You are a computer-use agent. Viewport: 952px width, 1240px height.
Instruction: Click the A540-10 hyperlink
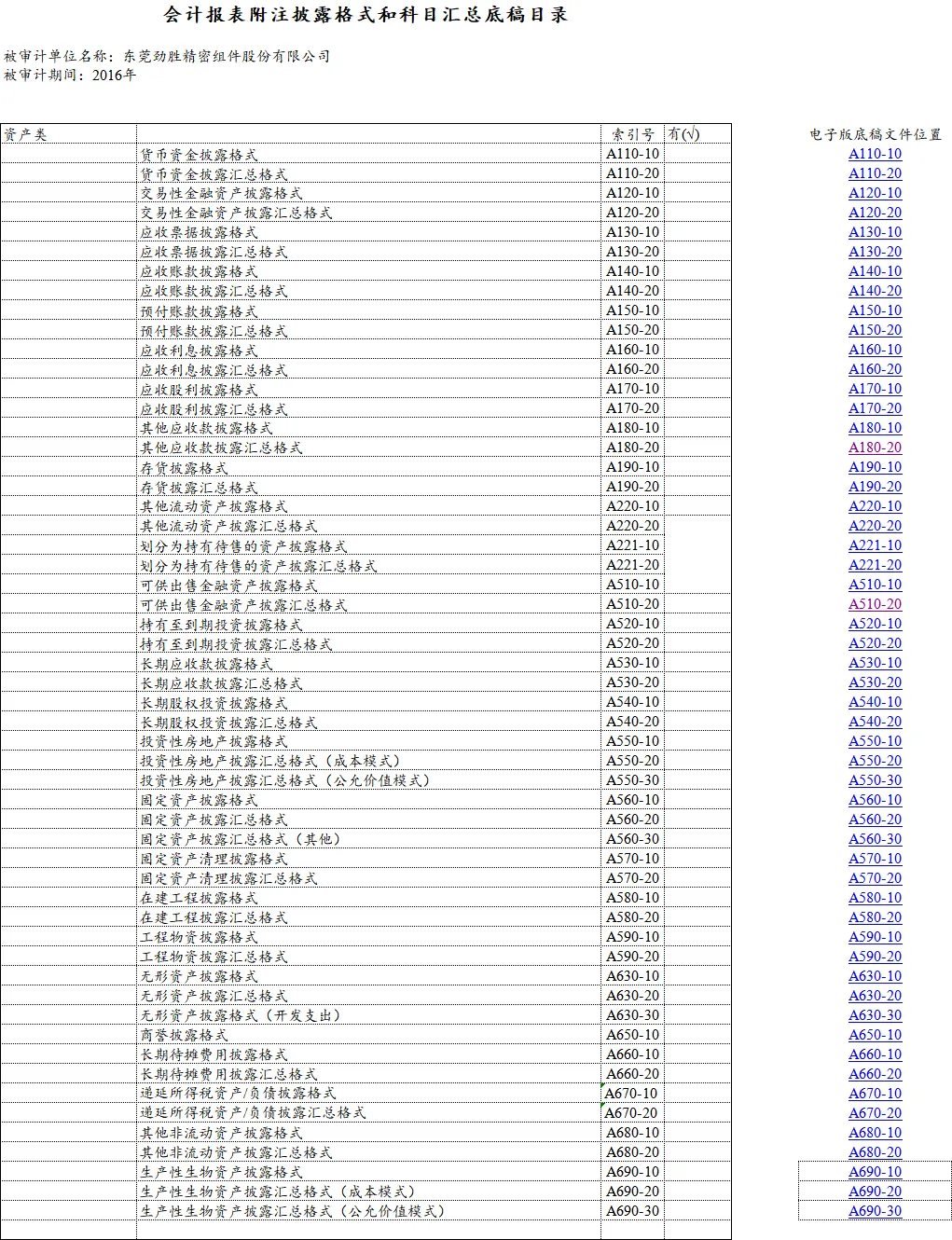tap(875, 702)
